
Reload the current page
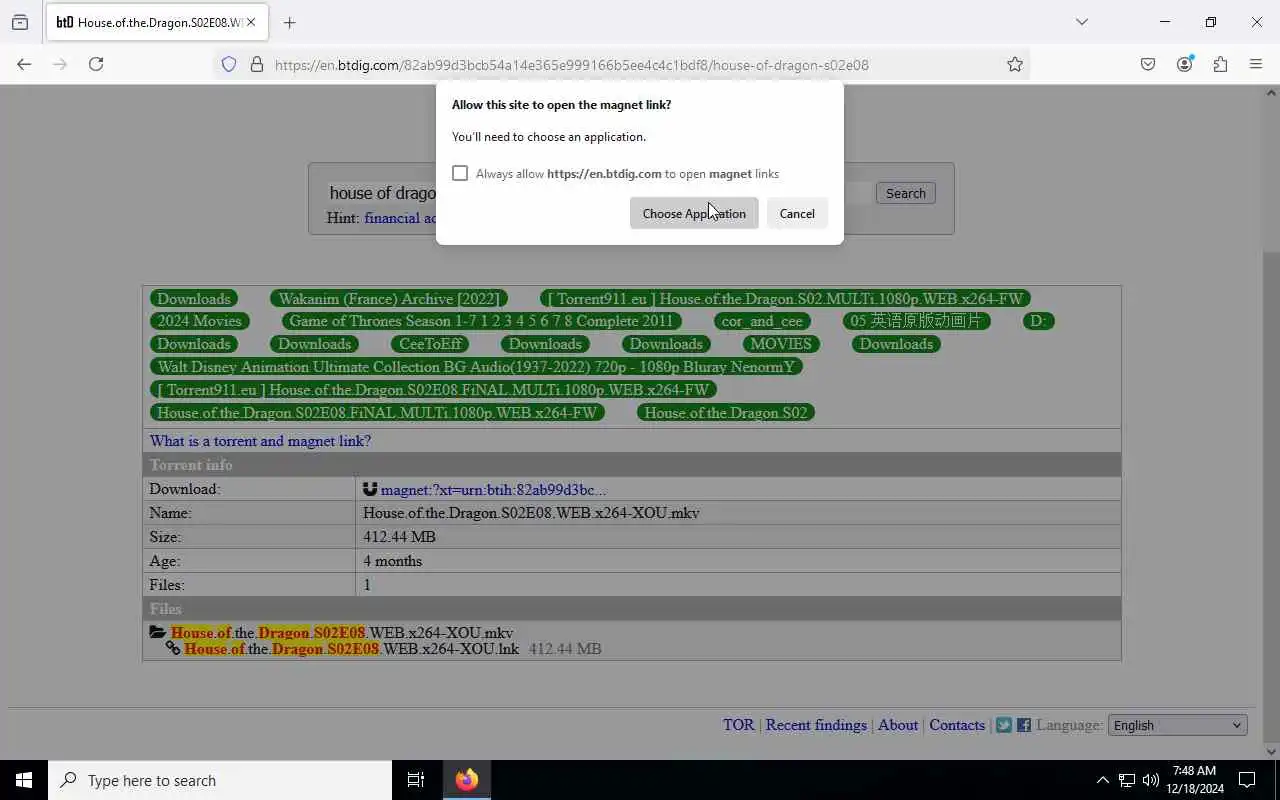pos(96,64)
